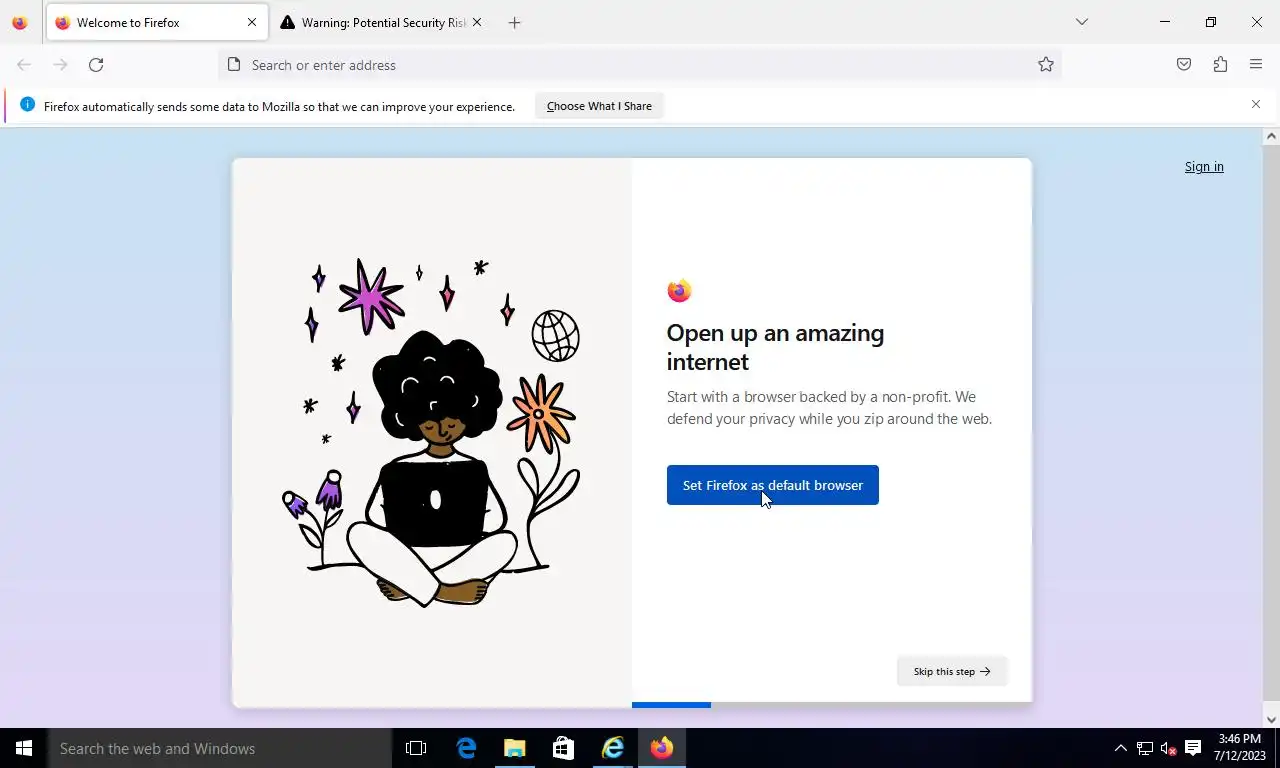Click the muted volume tray icon

pyautogui.click(x=1168, y=748)
